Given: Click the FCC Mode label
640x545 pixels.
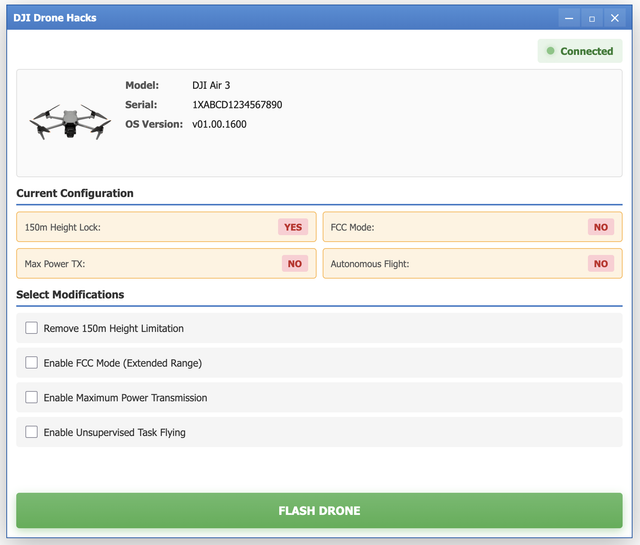Looking at the screenshot, I should click(352, 227).
